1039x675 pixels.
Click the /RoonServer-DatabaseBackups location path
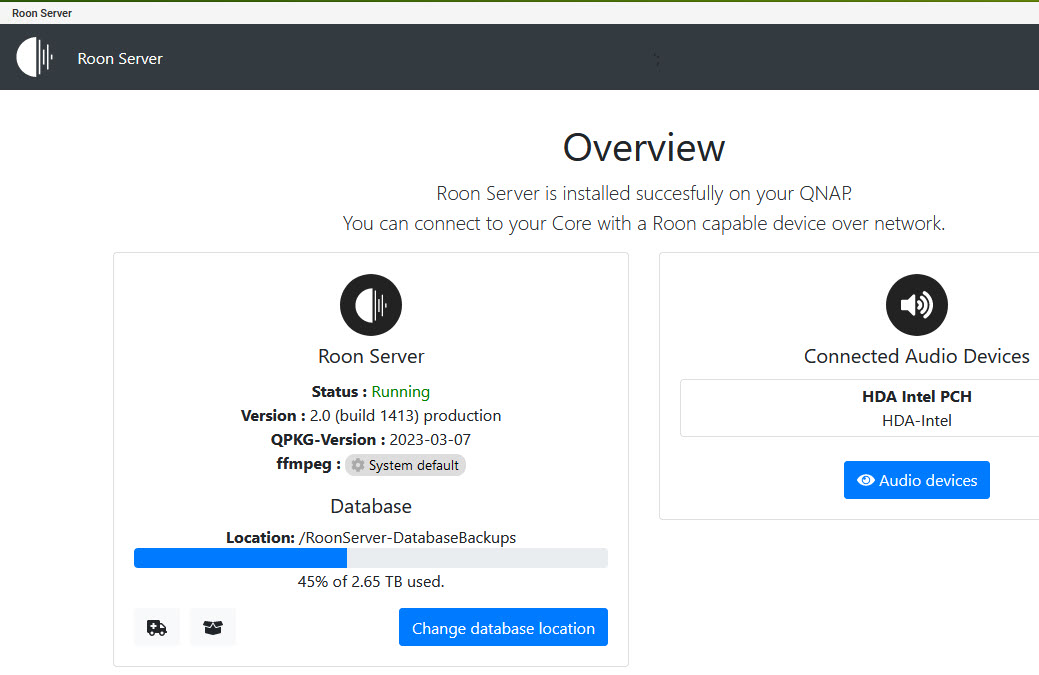tap(408, 538)
